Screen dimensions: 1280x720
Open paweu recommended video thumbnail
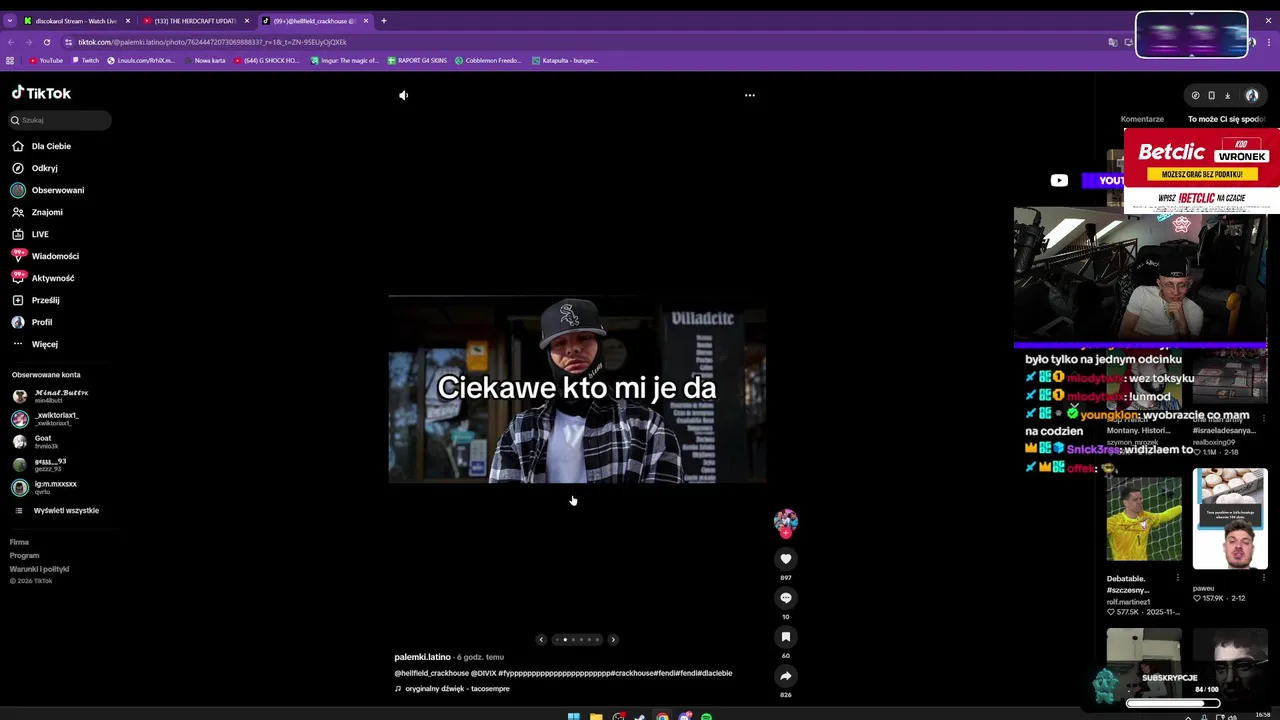pos(1230,519)
